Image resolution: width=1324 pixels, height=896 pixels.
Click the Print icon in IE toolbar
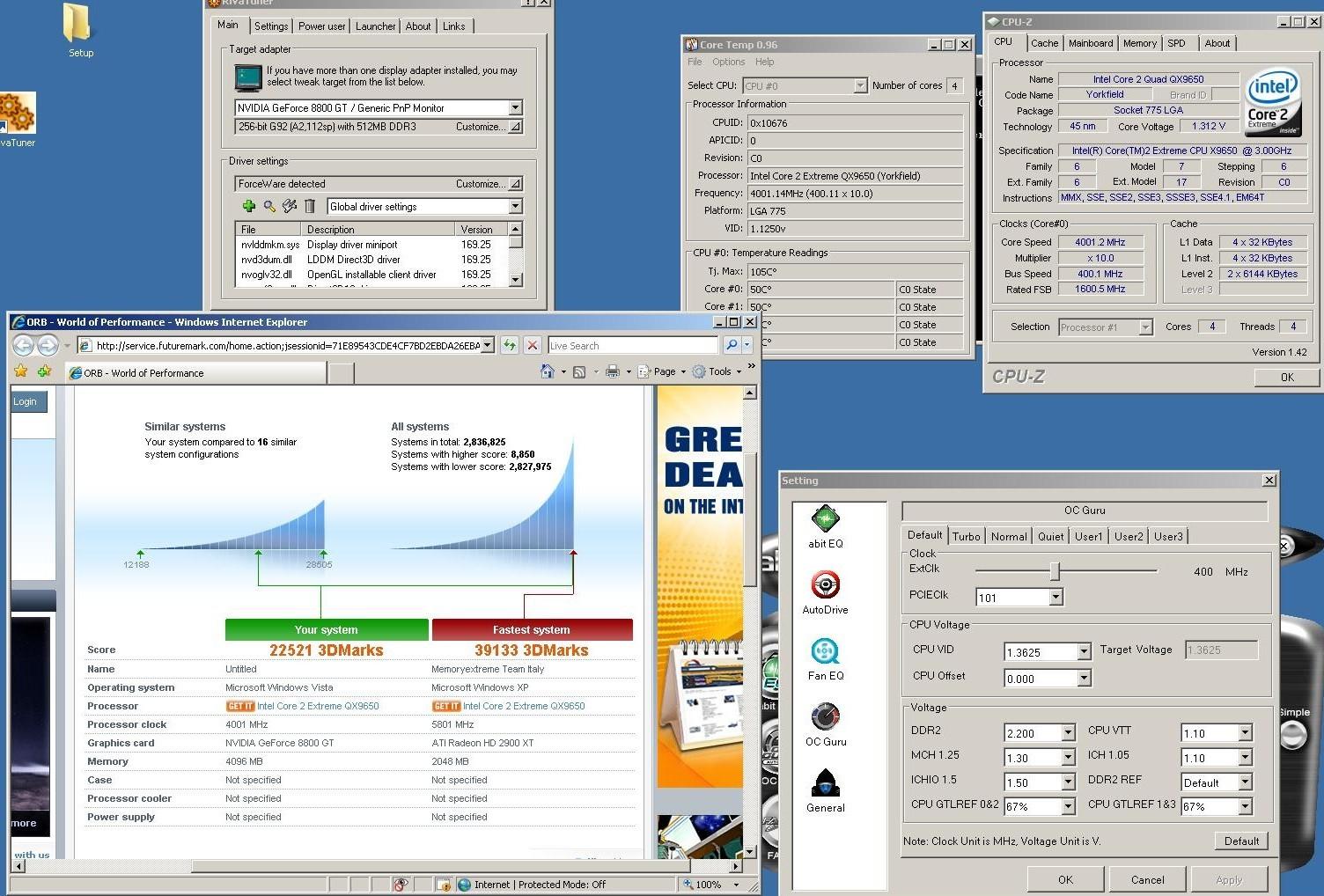[x=613, y=371]
